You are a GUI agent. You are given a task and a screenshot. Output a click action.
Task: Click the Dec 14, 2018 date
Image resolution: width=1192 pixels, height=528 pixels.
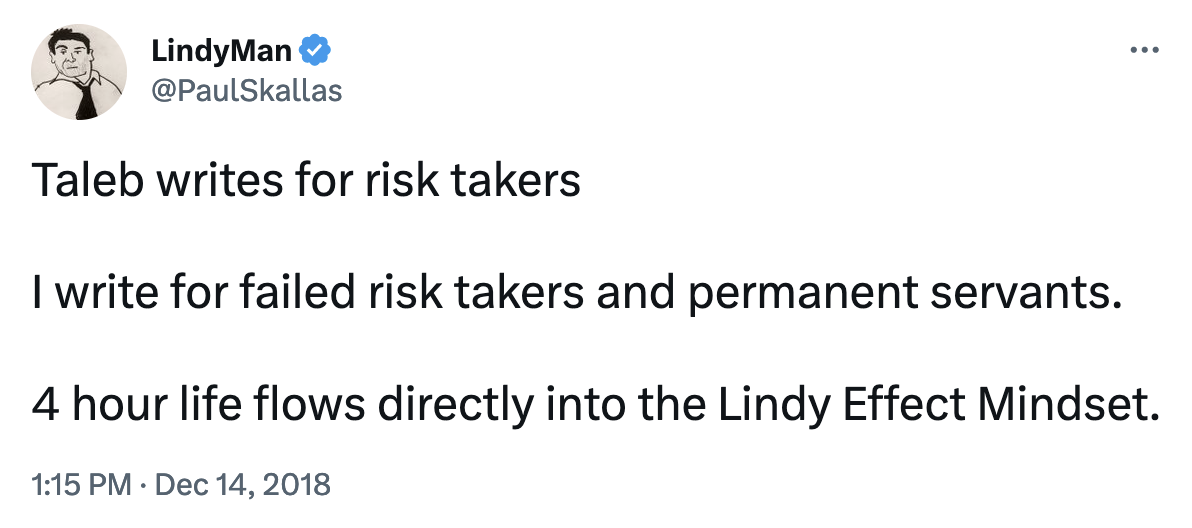point(242,486)
